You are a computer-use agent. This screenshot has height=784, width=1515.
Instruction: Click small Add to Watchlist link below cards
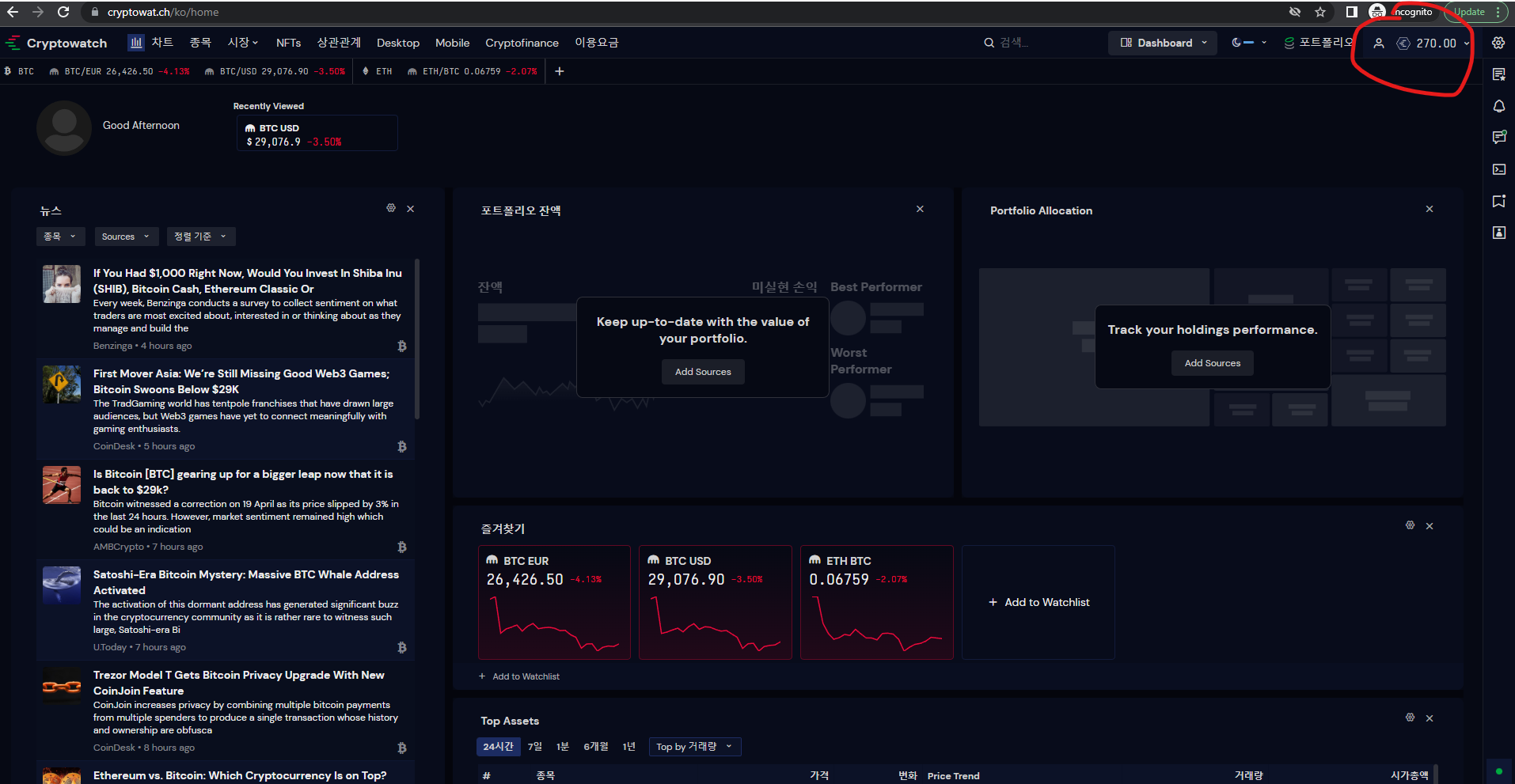point(519,676)
